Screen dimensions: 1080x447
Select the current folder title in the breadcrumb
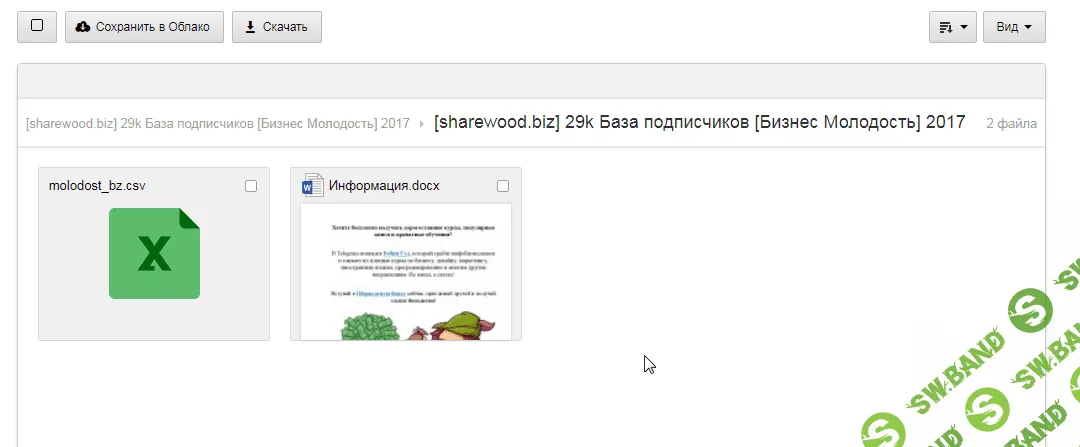(x=699, y=122)
